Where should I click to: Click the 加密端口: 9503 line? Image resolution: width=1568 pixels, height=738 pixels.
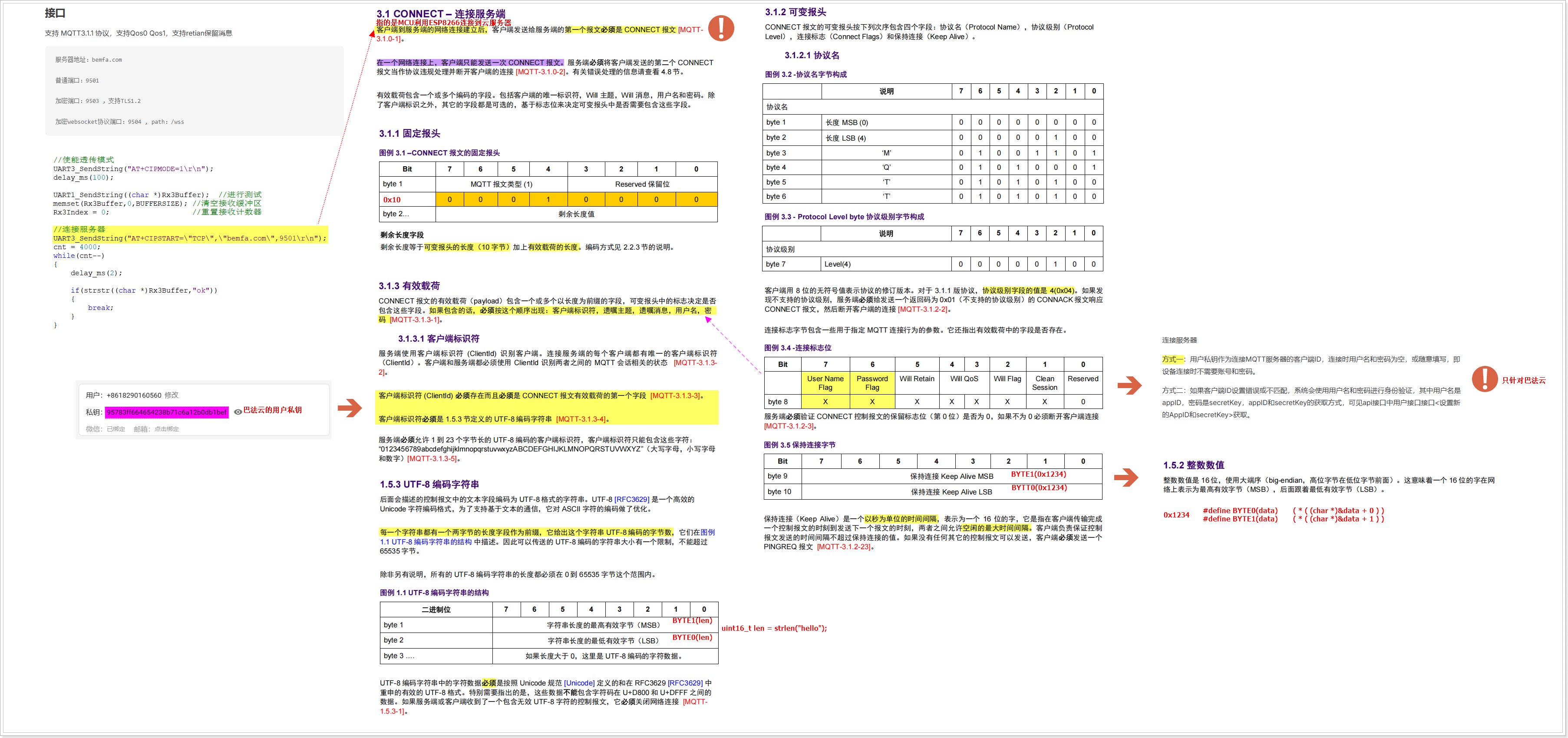98,101
